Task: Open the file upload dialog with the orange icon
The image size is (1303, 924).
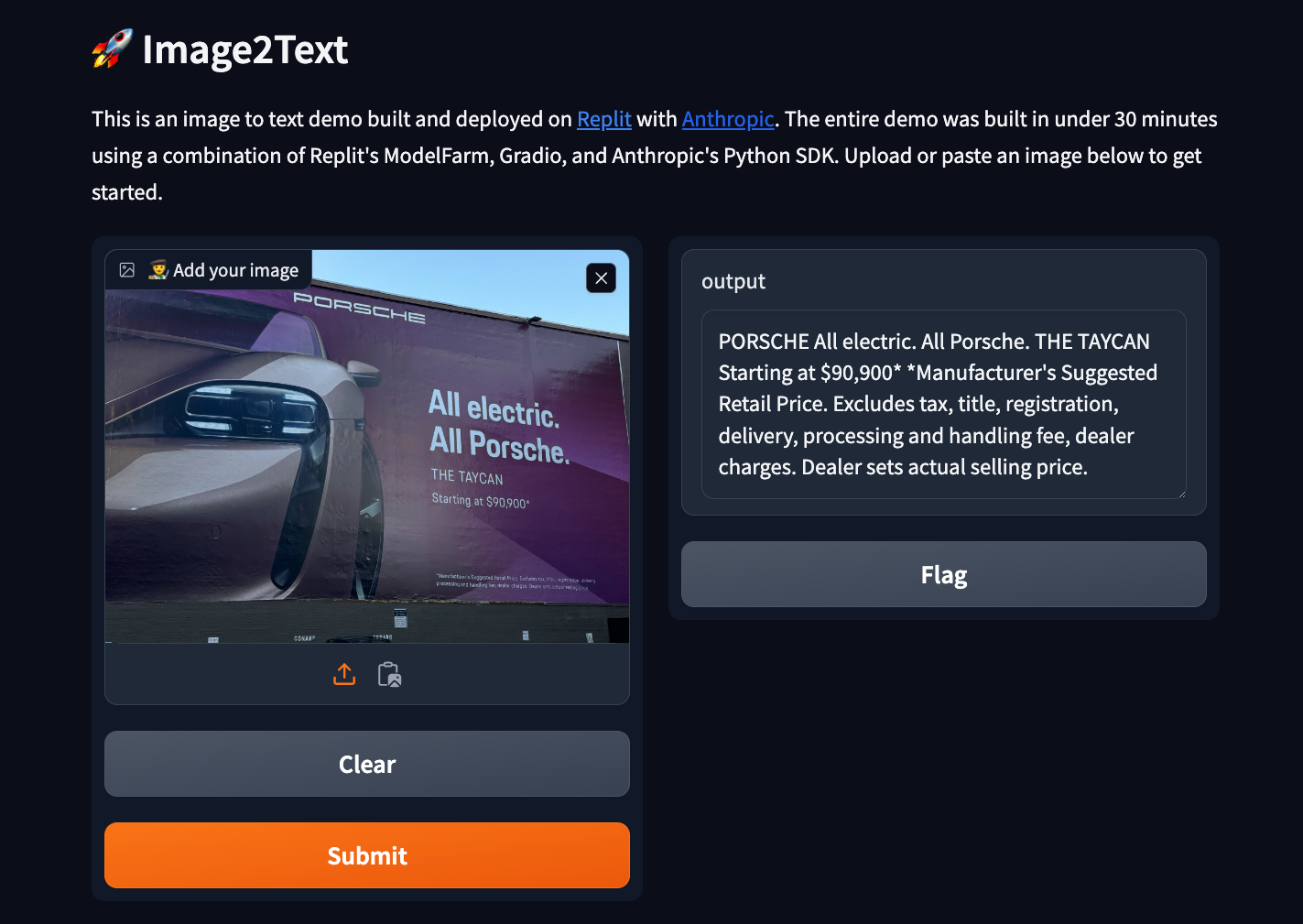Action: (343, 674)
